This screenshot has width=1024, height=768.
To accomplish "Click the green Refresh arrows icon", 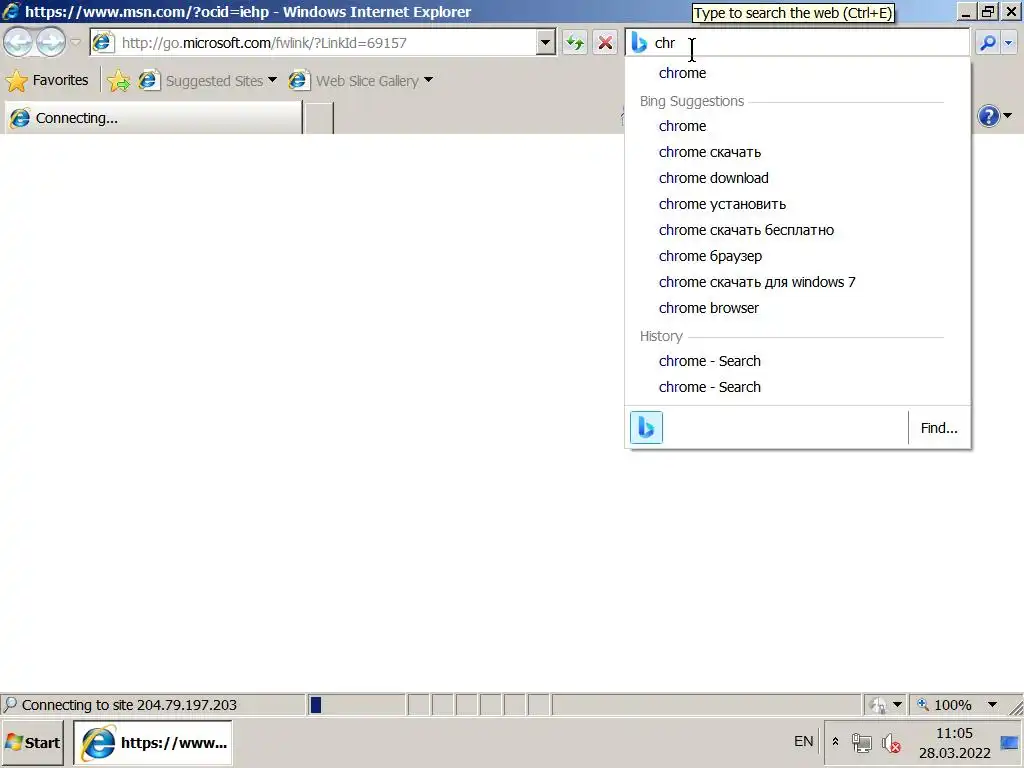I will pyautogui.click(x=575, y=43).
